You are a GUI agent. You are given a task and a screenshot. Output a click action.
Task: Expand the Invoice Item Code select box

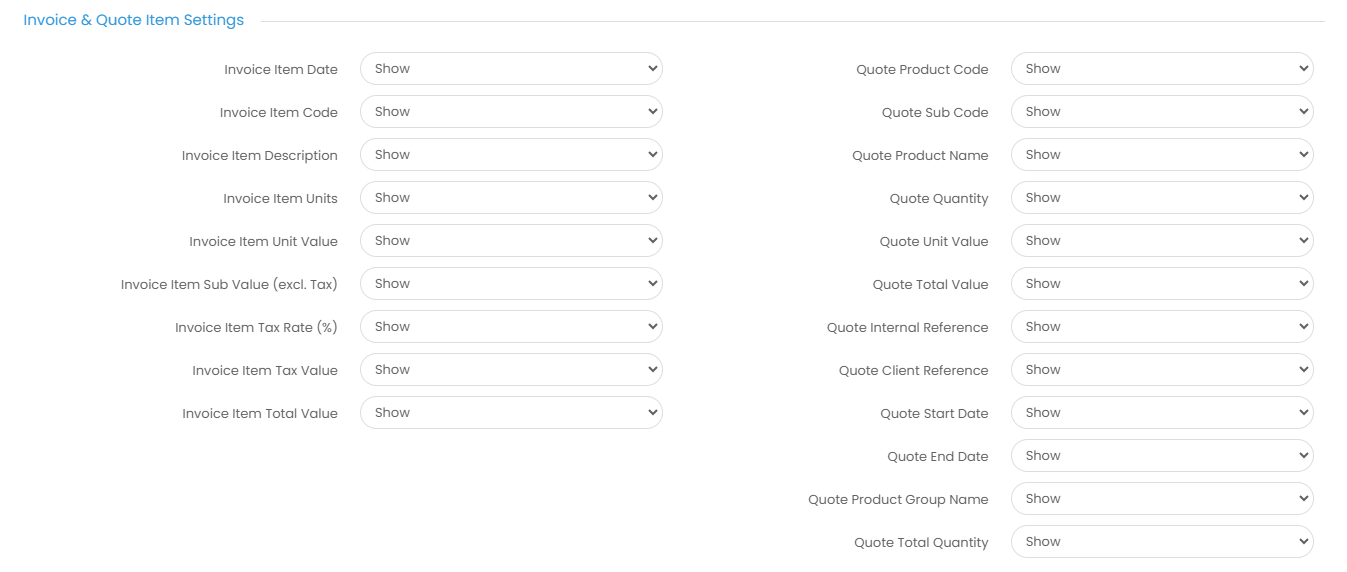point(510,112)
